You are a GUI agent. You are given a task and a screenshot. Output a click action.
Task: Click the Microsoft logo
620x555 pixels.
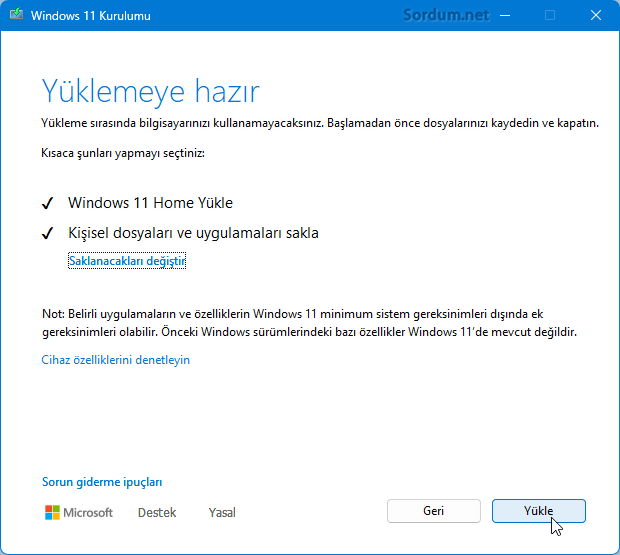point(79,512)
